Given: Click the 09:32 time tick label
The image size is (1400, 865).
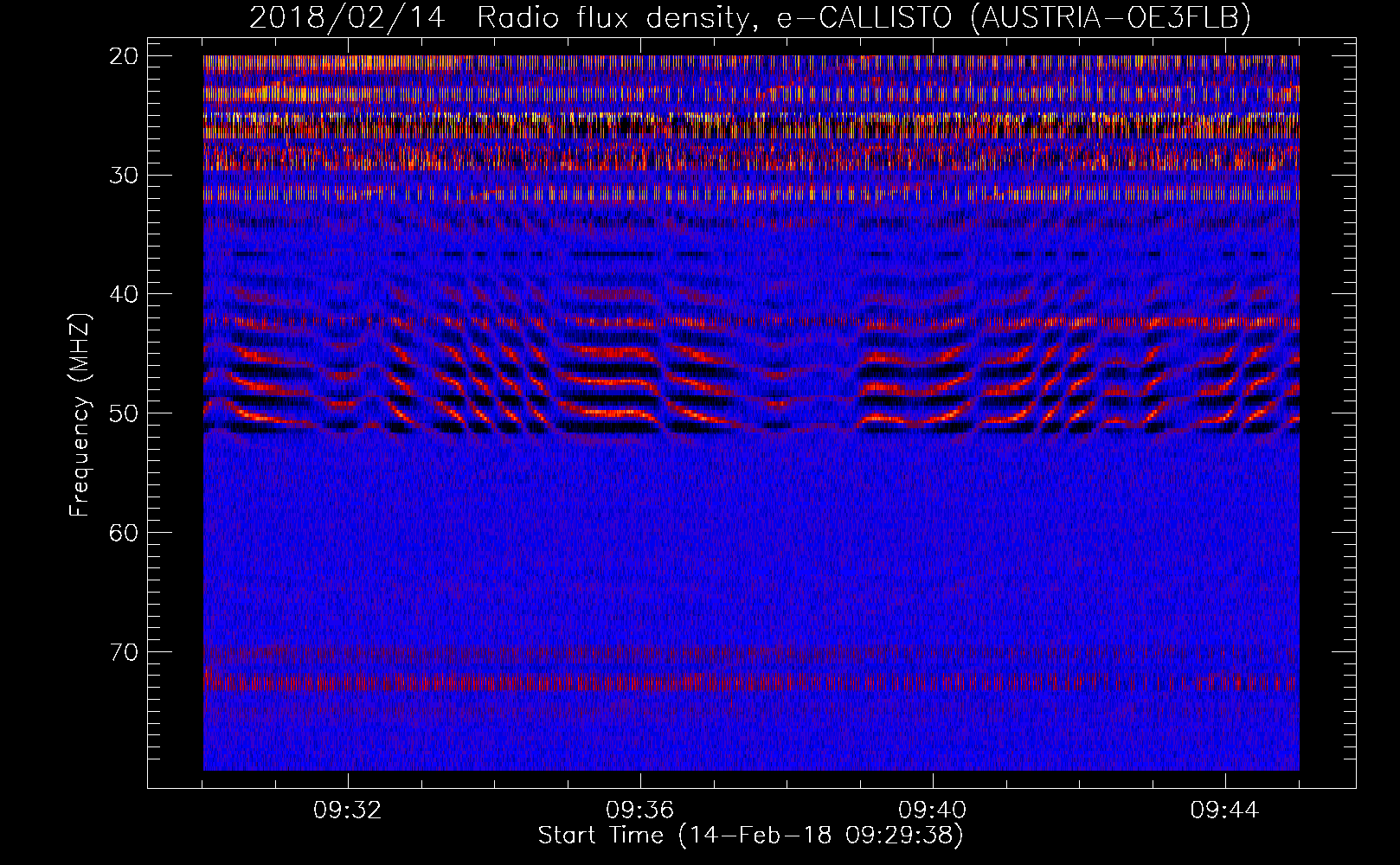Looking at the screenshot, I should click(348, 811).
